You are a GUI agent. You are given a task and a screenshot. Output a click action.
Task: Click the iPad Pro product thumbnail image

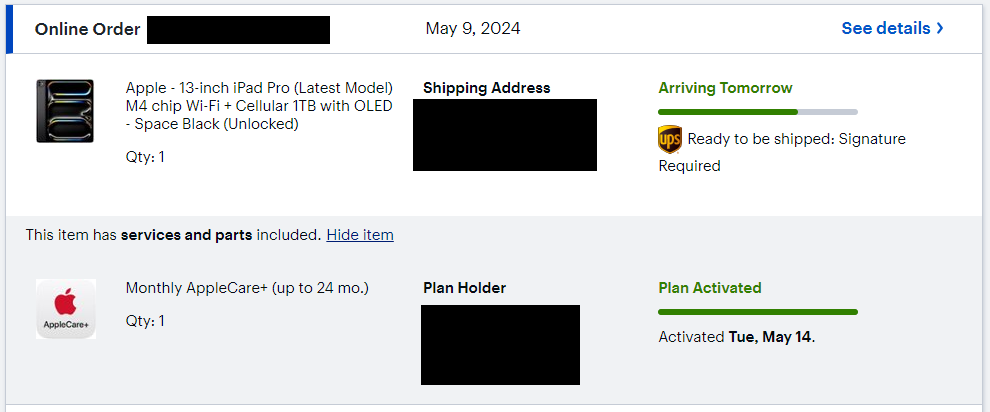click(x=65, y=111)
